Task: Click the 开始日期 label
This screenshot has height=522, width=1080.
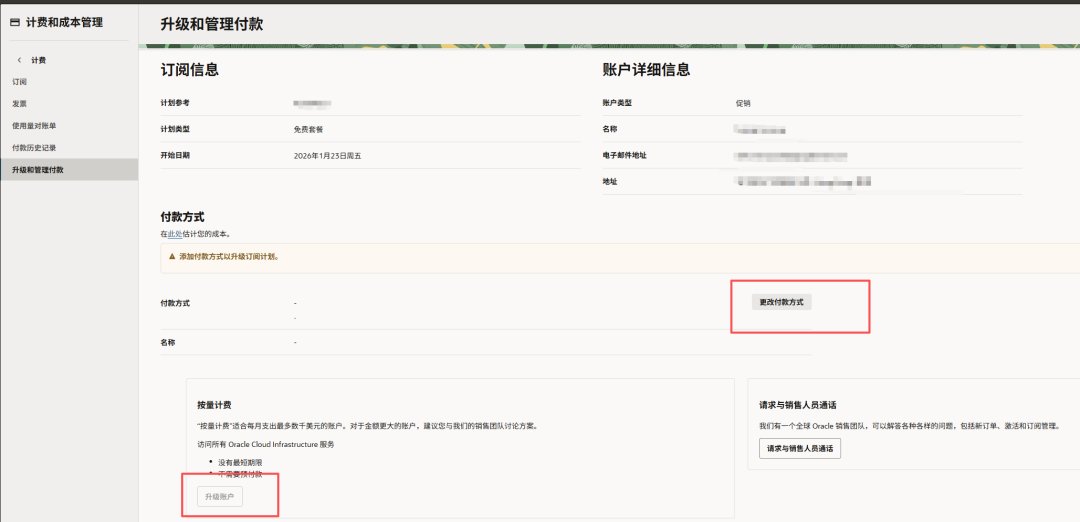Action: [175, 155]
